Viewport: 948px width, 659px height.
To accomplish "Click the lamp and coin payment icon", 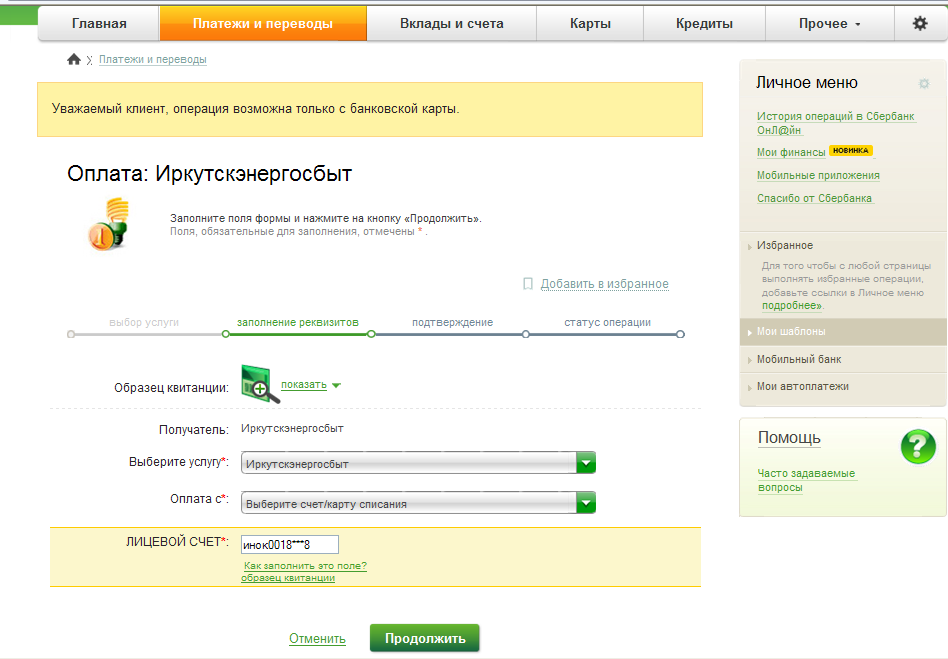I will coord(109,224).
